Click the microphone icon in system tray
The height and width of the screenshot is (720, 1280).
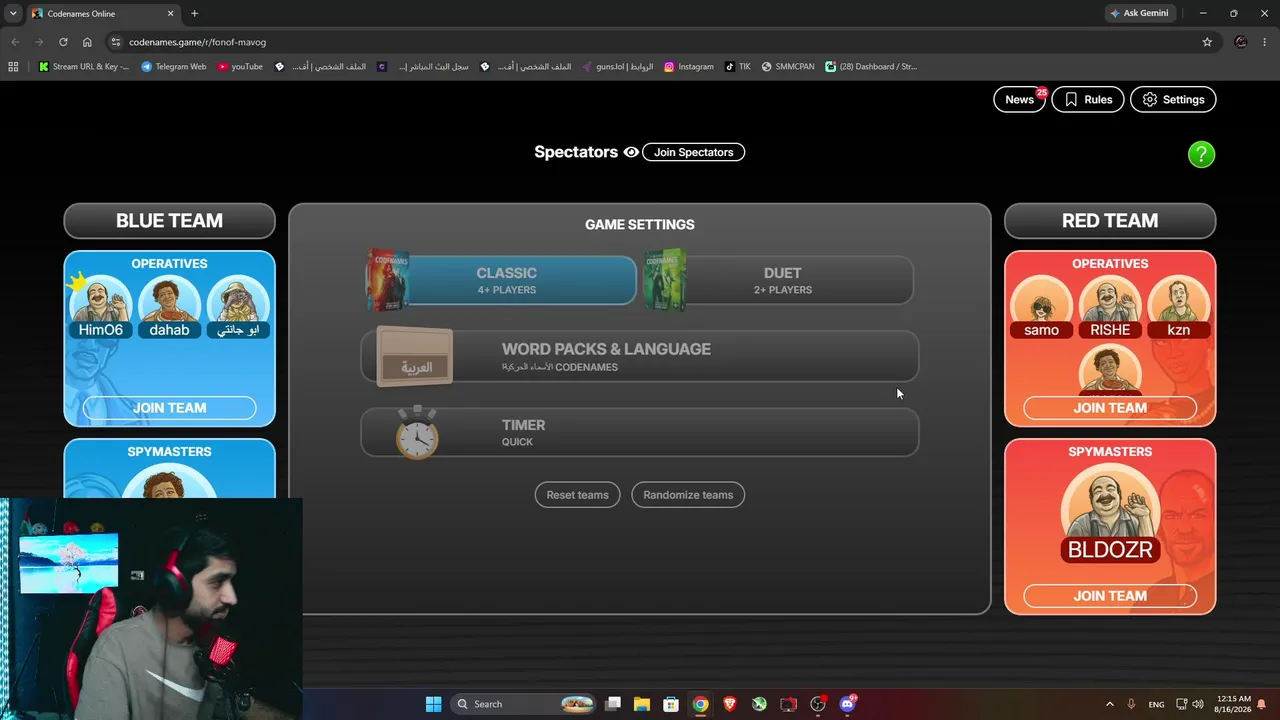point(1131,704)
